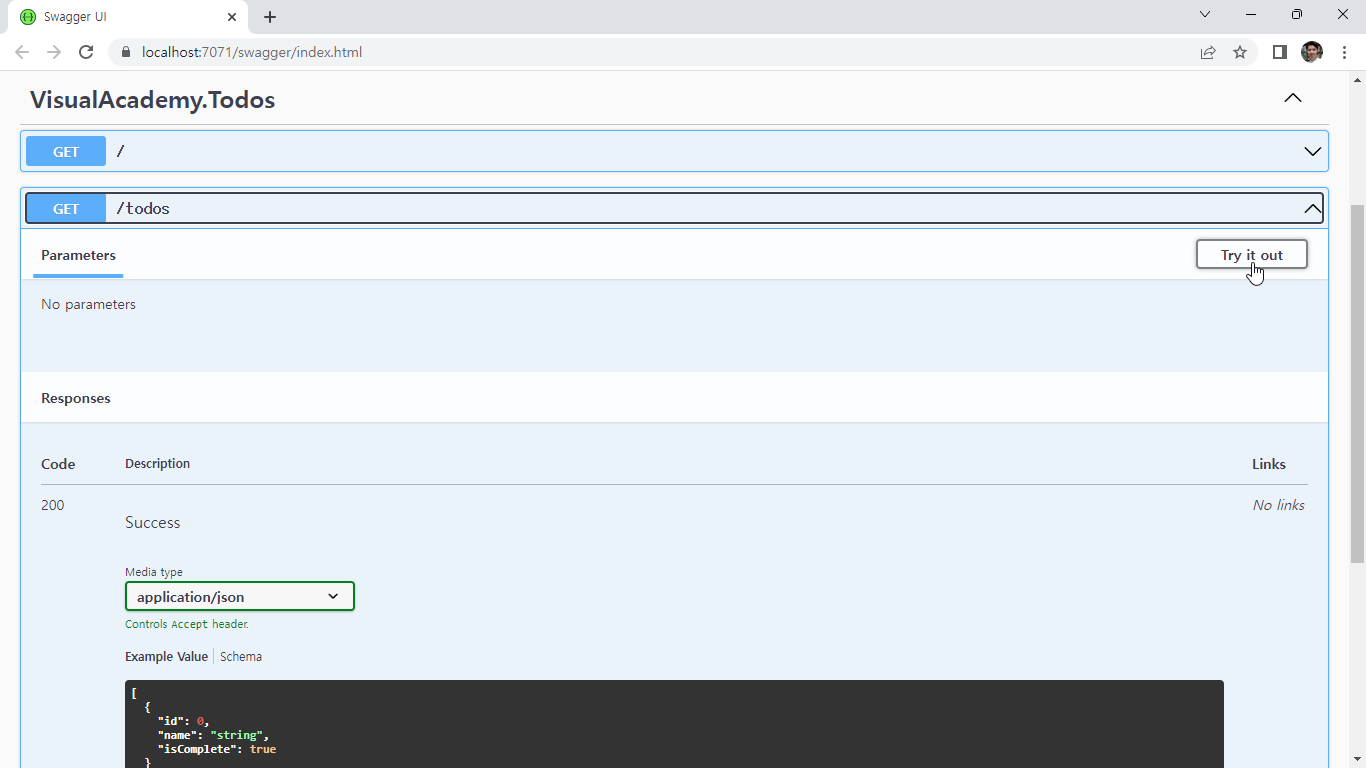Reload the Swagger page
The width and height of the screenshot is (1366, 768).
(x=86, y=52)
